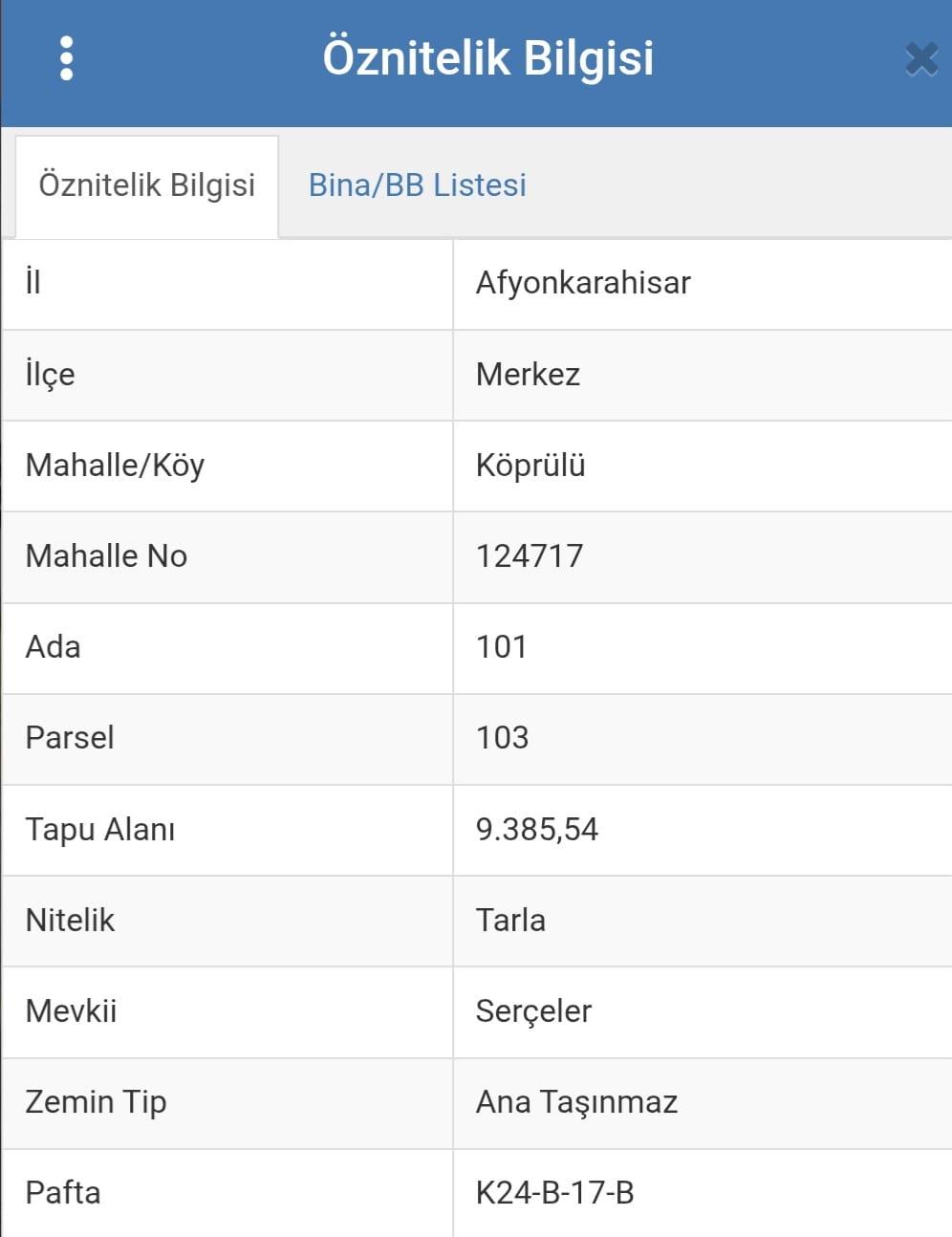This screenshot has height=1237, width=952.
Task: Click the Parsel value 103
Action: tap(502, 738)
